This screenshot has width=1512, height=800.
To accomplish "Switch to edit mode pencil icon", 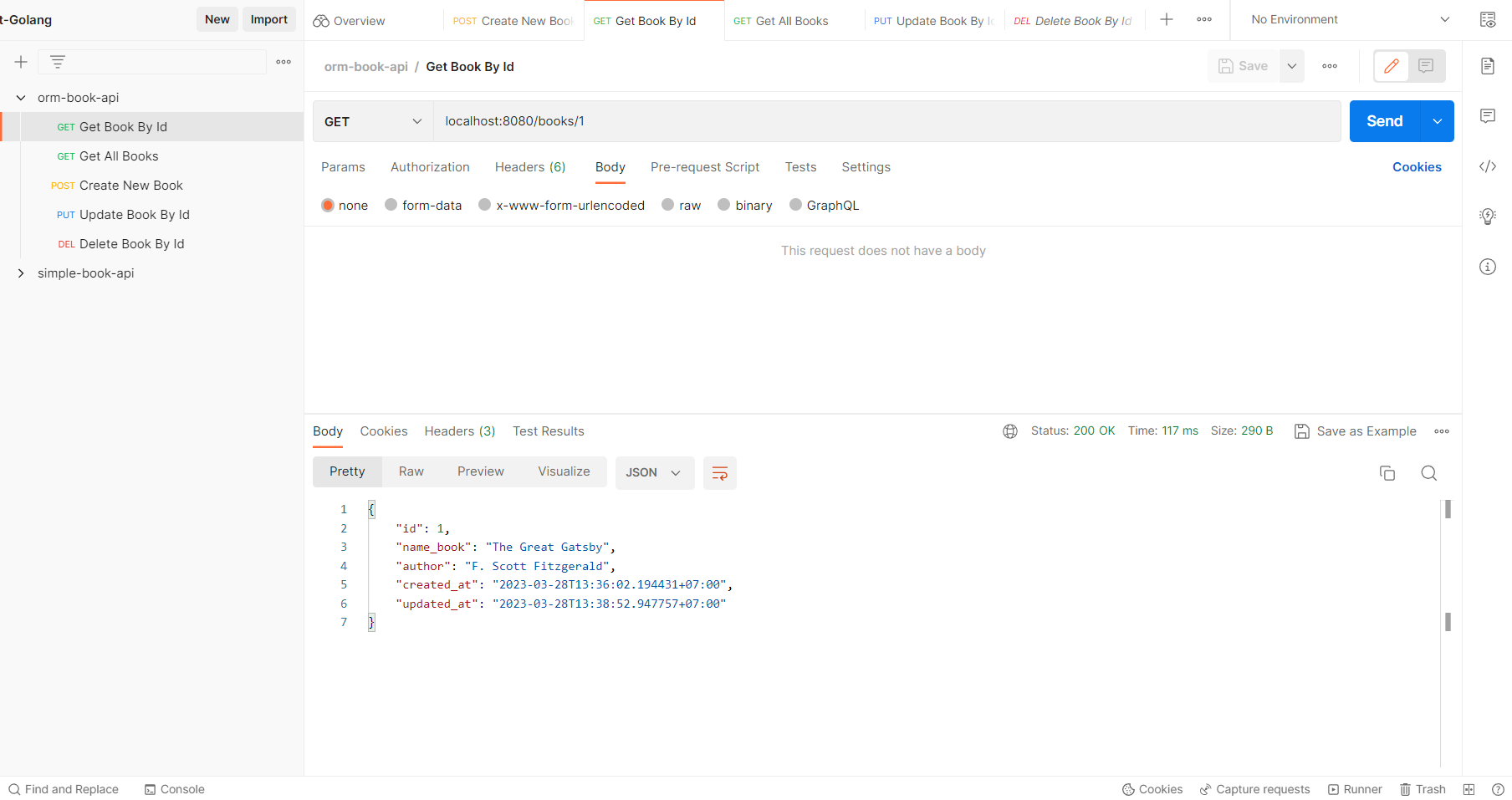I will [1392, 66].
